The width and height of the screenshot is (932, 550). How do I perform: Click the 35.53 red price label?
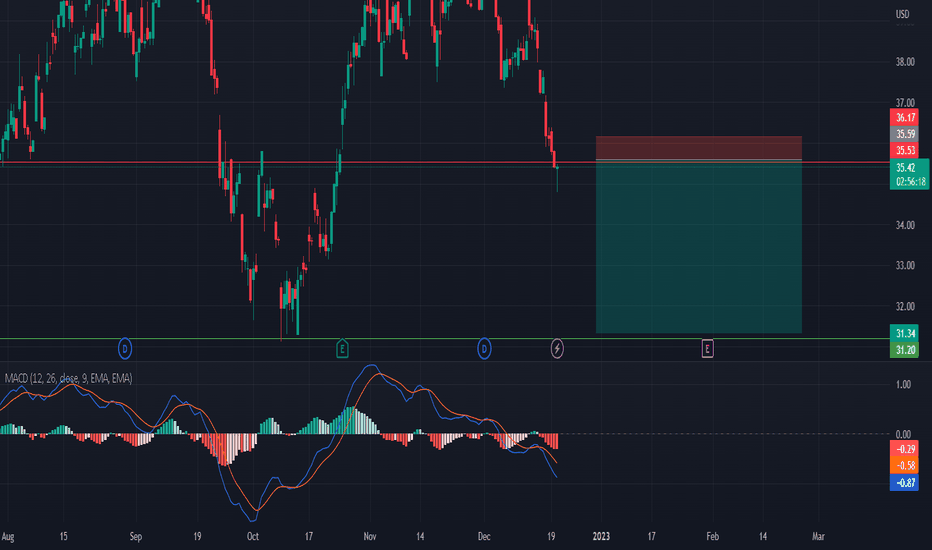[x=905, y=150]
